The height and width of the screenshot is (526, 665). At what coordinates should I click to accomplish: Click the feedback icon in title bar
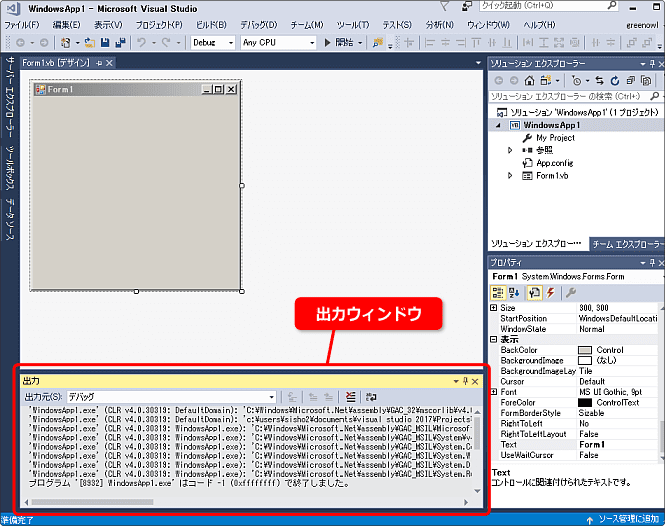[x=467, y=6]
